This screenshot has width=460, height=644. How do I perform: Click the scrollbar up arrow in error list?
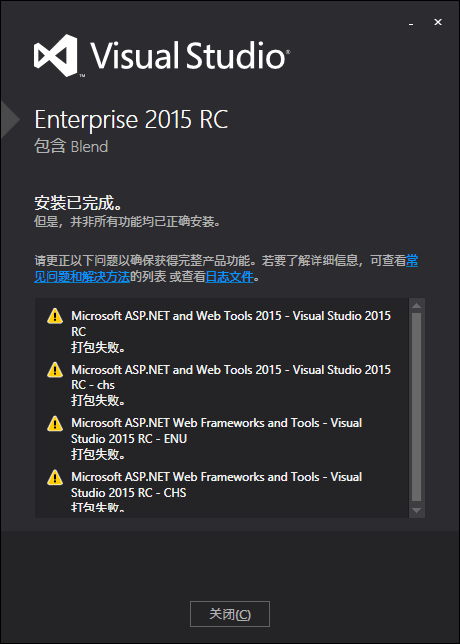(416, 306)
